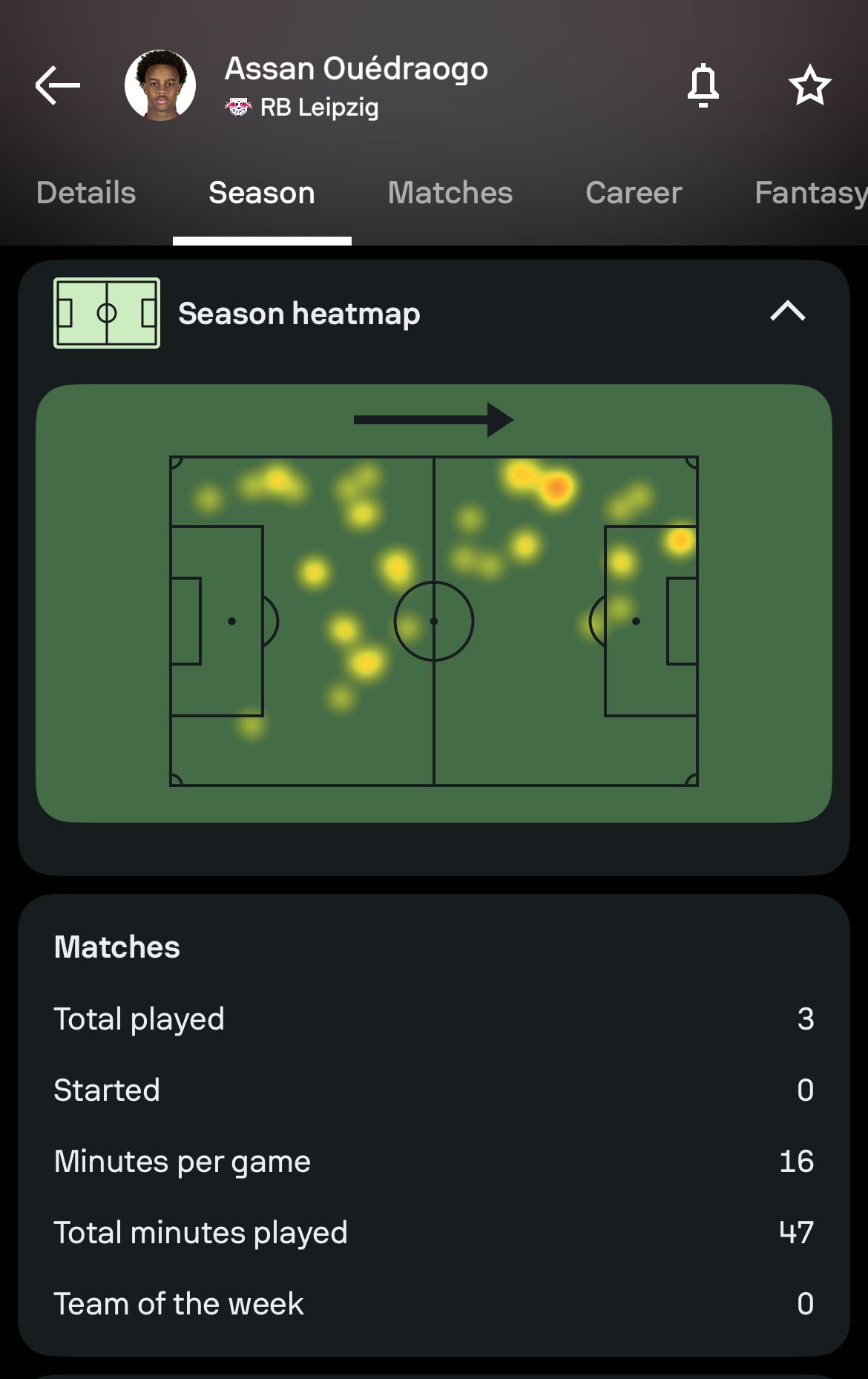
Task: Tap the RB Leipzig team name
Action: coord(320,108)
